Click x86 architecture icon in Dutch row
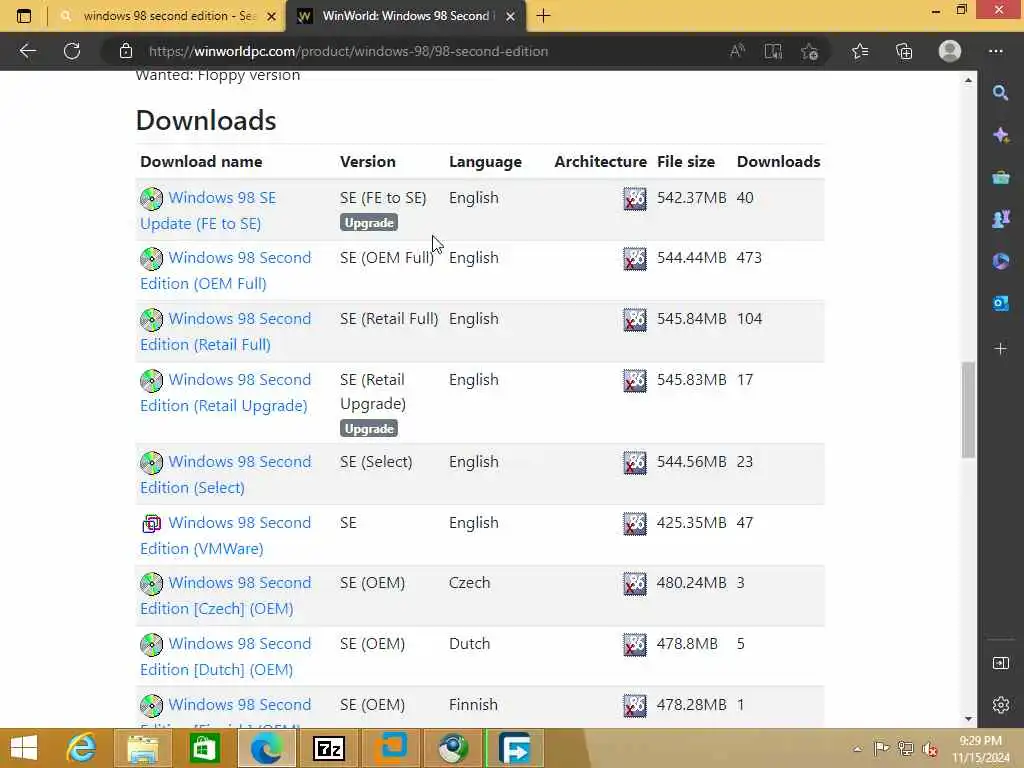 pyautogui.click(x=635, y=645)
